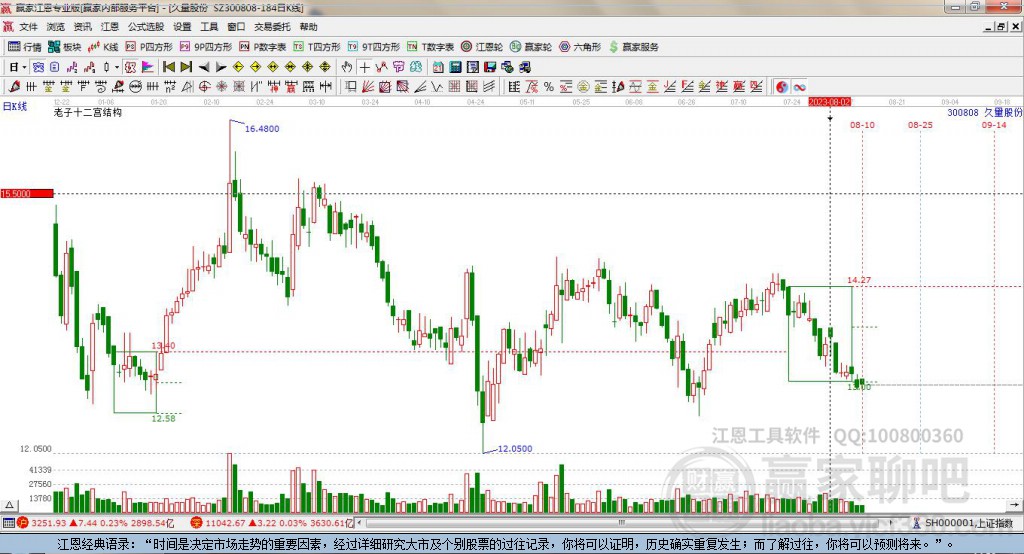Open the 9P四方形 tool
The image size is (1024, 554).
(206, 47)
